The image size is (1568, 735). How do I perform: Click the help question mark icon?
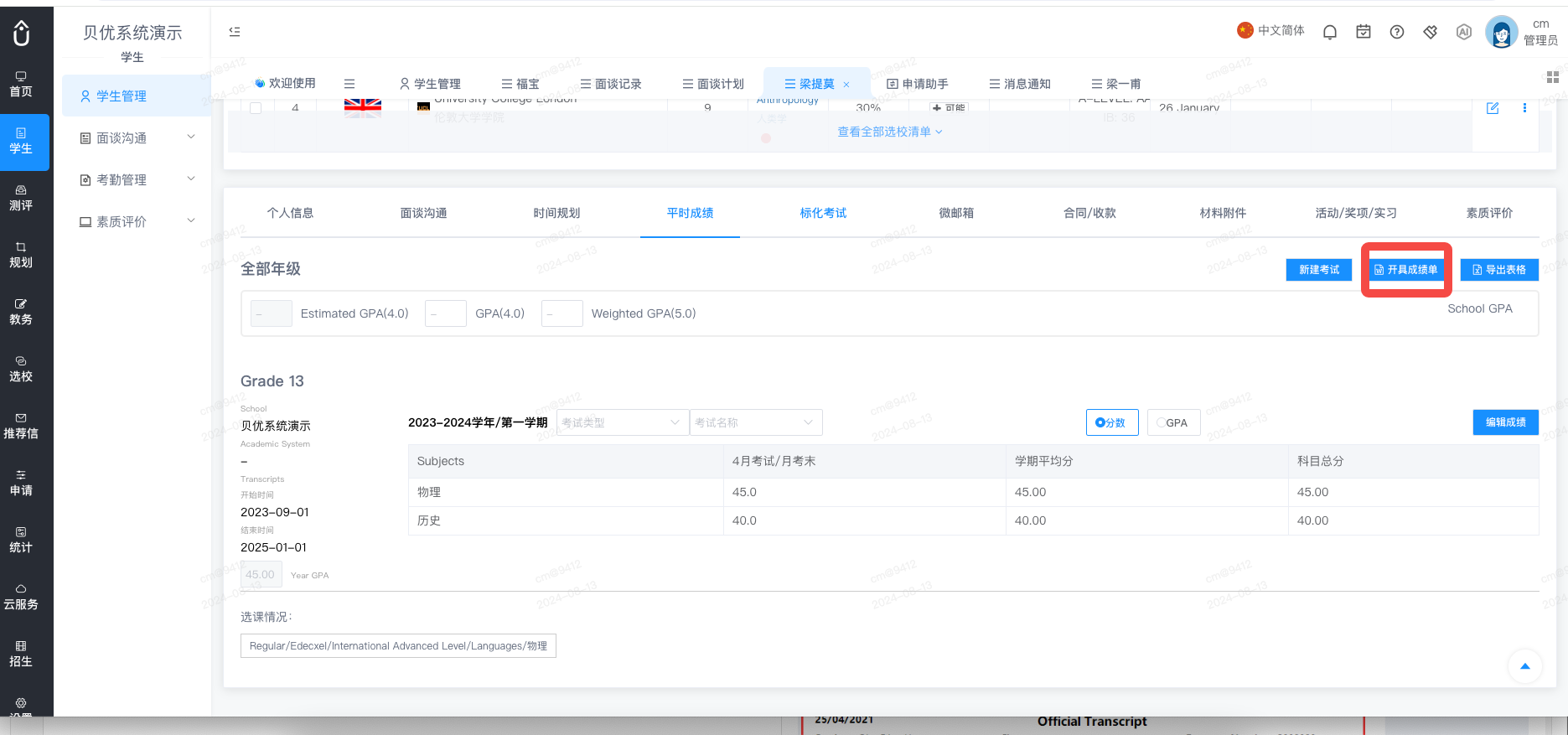click(x=1397, y=32)
